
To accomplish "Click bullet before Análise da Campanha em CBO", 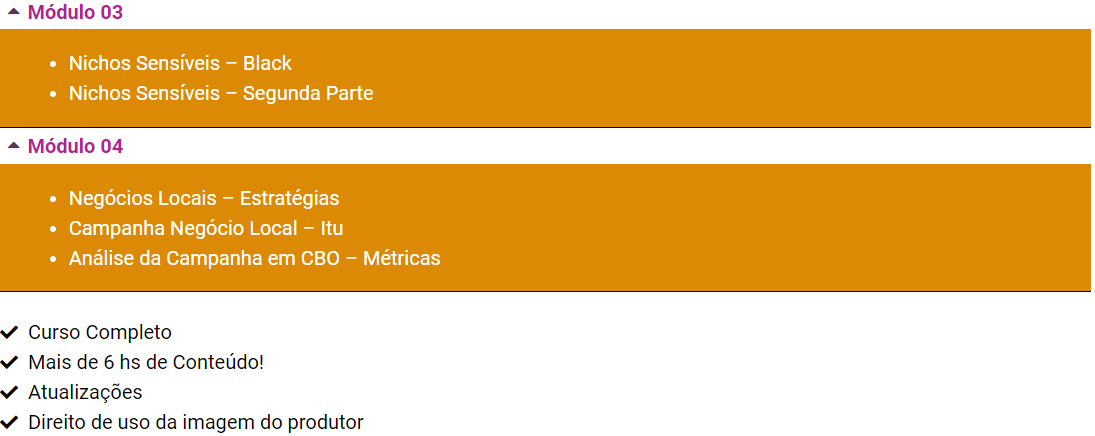I will click(53, 259).
